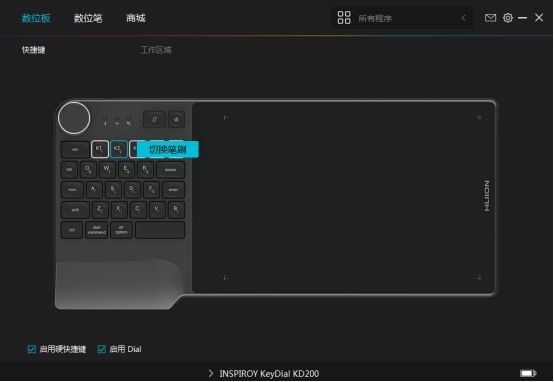Click the 切换笔刷 tooltip label
Image resolution: width=554 pixels, height=382 pixels.
[167, 149]
